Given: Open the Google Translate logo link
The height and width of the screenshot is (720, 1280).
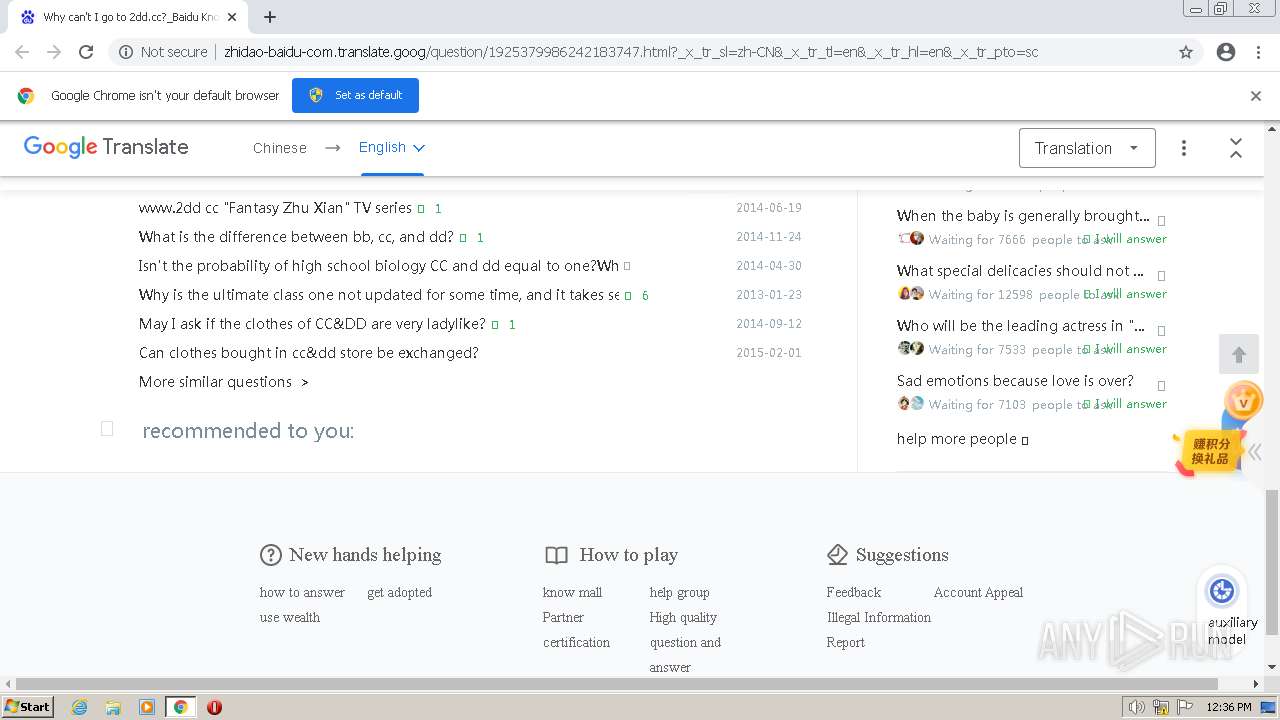Looking at the screenshot, I should pyautogui.click(x=106, y=147).
